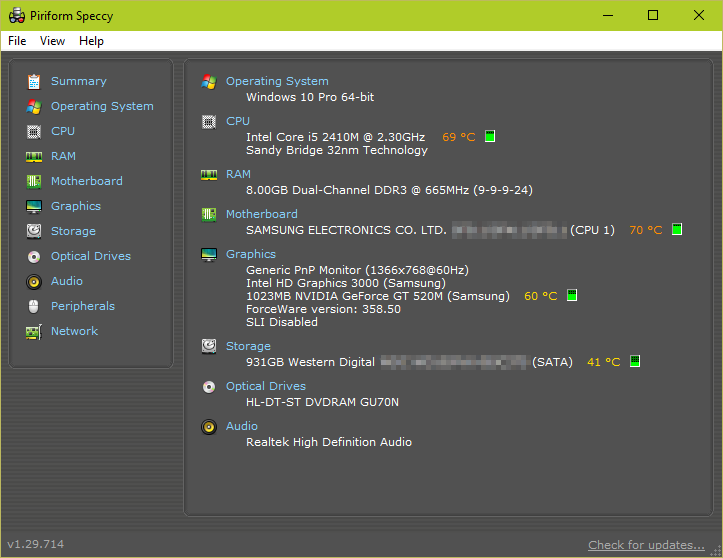Click the storage temperature indicator beside 41 °C

click(x=635, y=361)
